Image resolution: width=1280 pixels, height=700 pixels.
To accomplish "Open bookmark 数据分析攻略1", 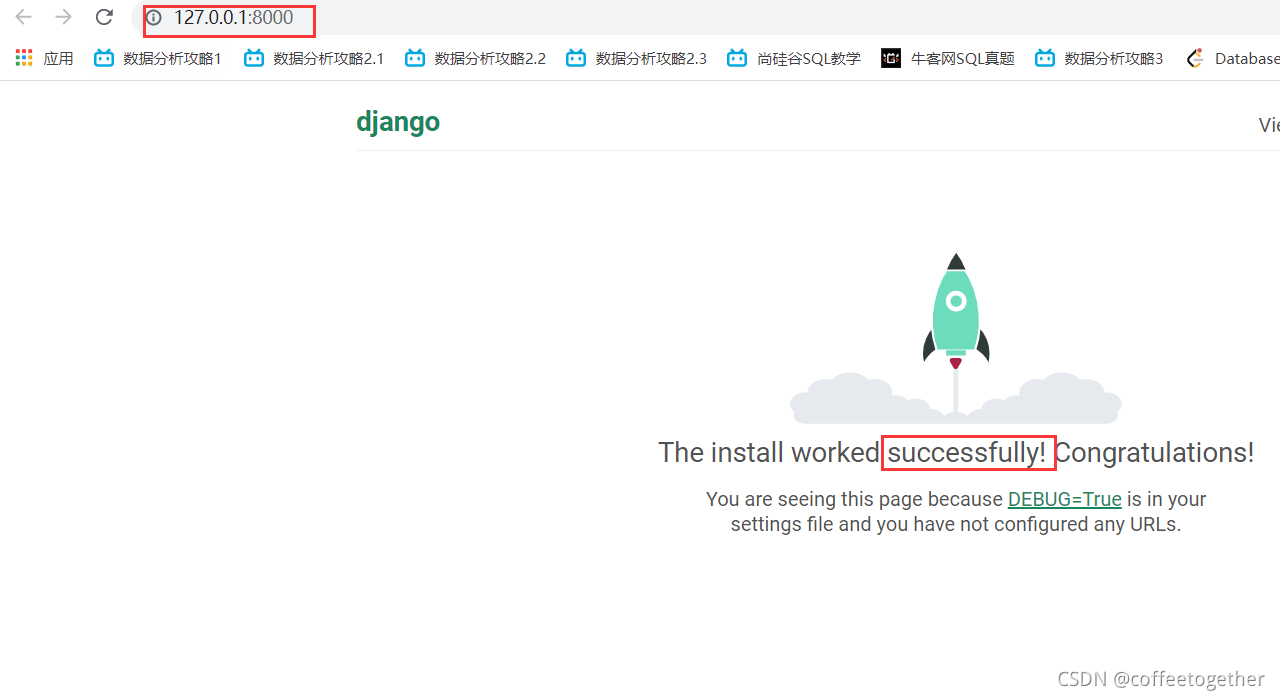I will click(157, 58).
